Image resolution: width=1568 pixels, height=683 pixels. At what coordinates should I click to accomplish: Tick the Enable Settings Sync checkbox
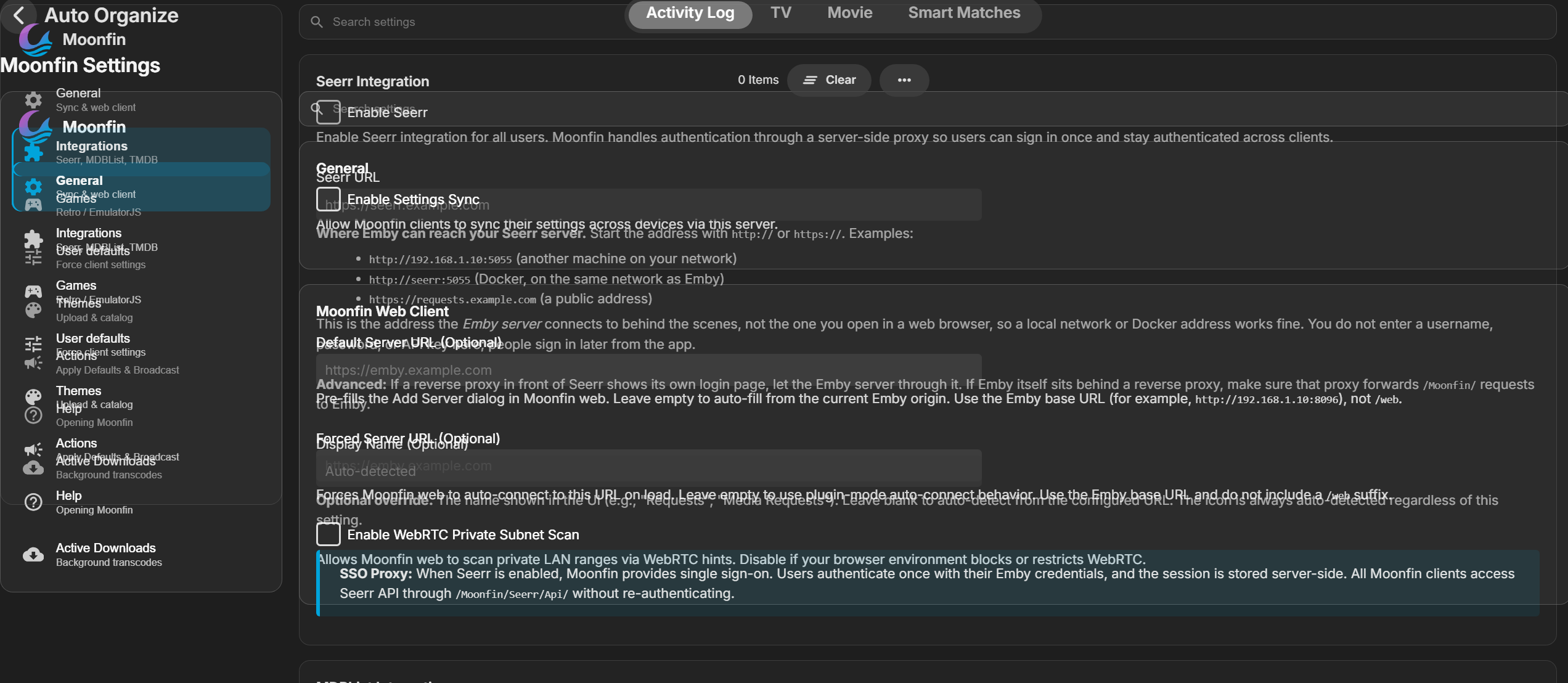[329, 199]
